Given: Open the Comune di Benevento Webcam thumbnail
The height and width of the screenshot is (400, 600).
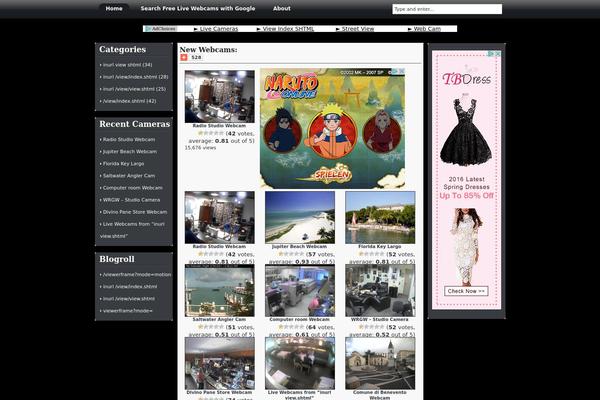Looking at the screenshot, I should [380, 363].
